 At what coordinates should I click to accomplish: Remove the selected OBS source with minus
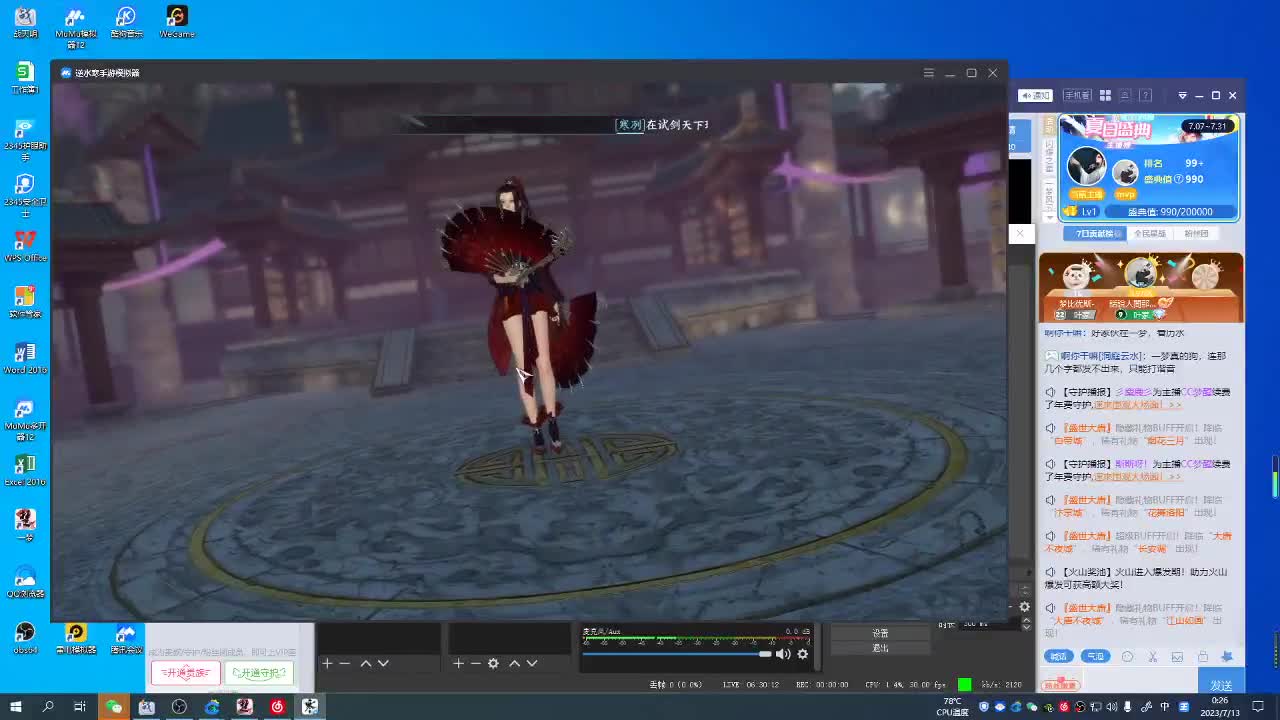[x=476, y=663]
